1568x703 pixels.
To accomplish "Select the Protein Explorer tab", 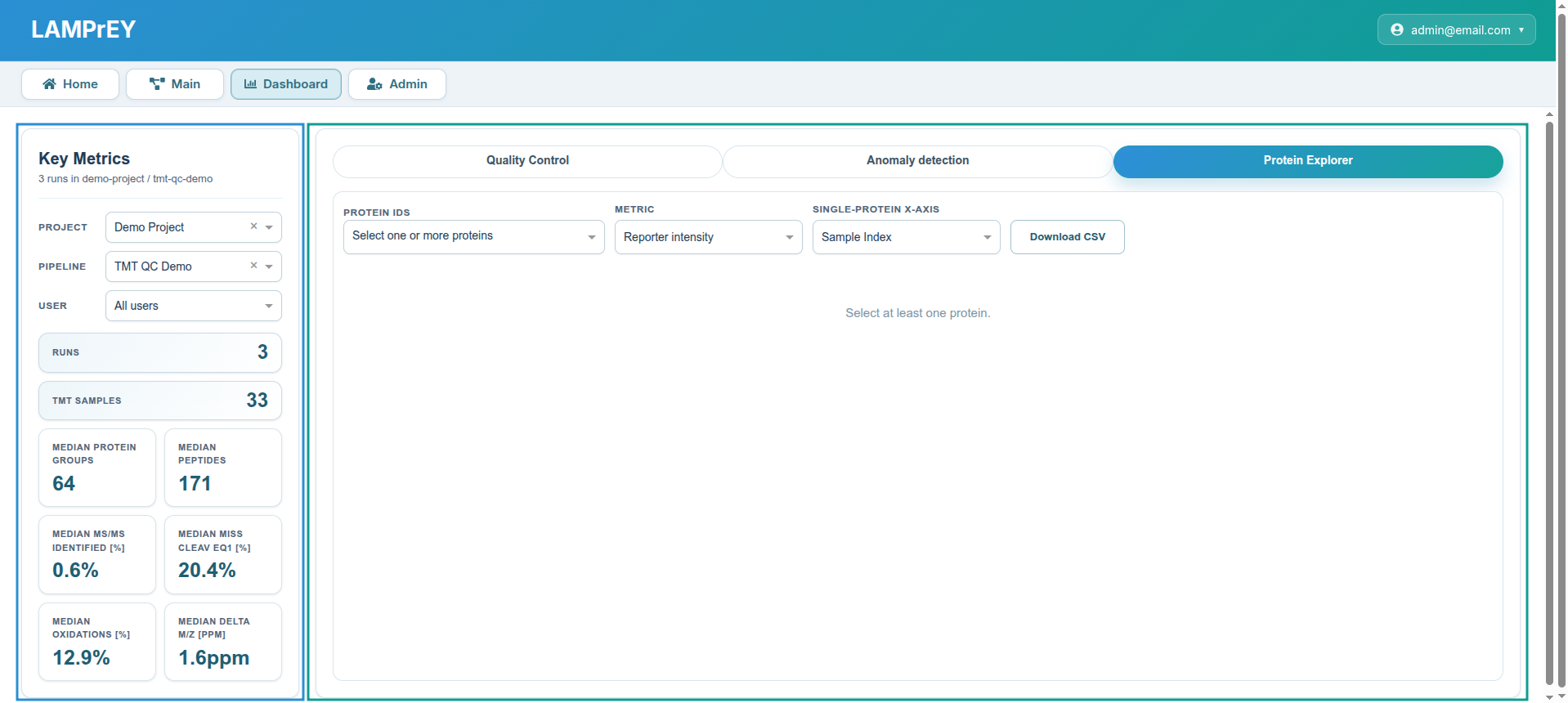I will tap(1307, 161).
